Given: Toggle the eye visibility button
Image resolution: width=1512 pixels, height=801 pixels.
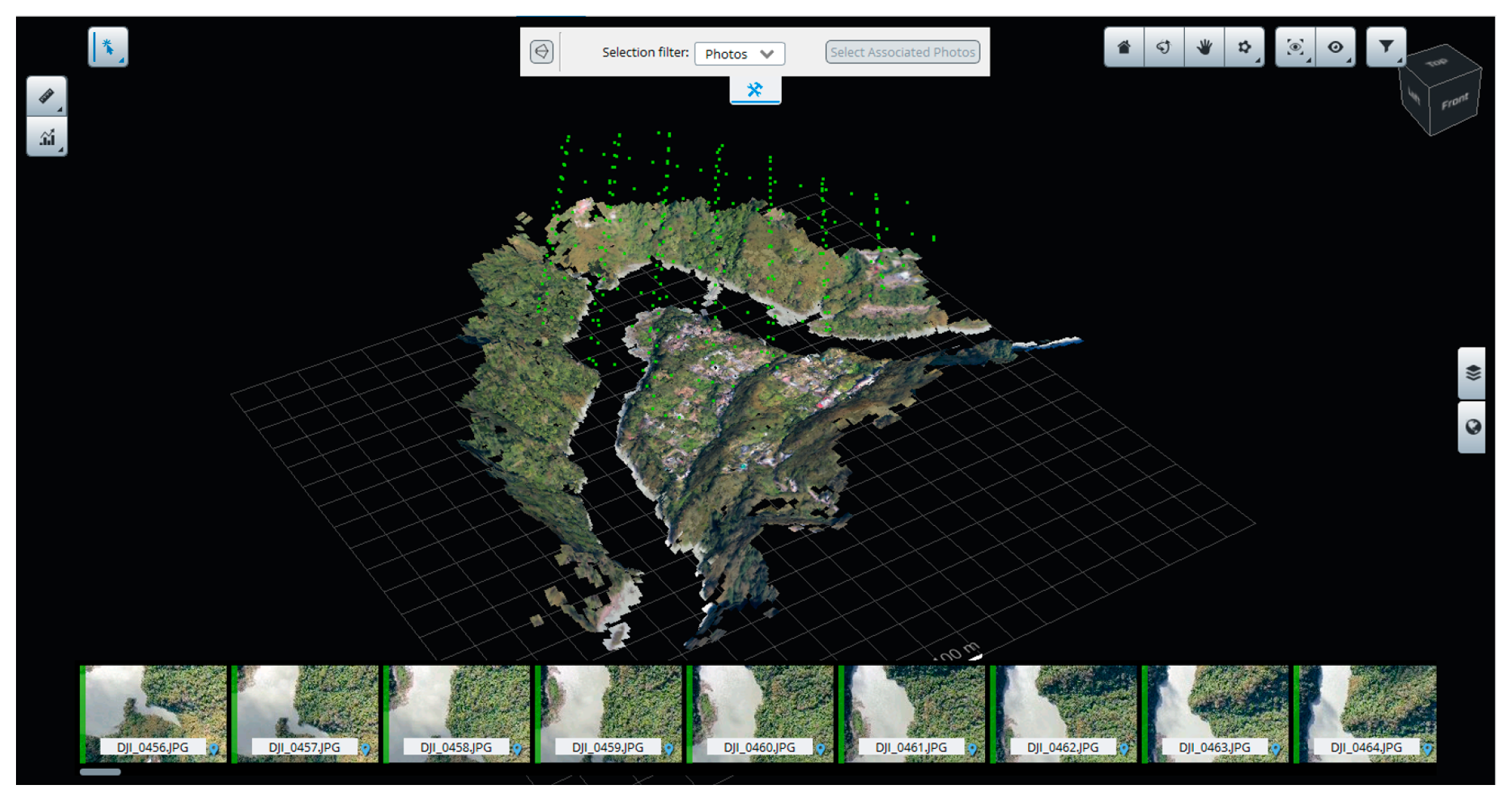Looking at the screenshot, I should tap(1335, 47).
